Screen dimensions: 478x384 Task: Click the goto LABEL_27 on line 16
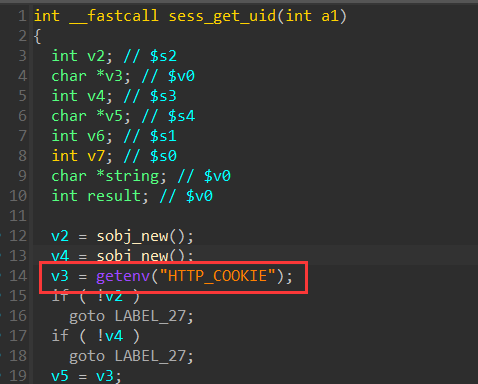131,316
